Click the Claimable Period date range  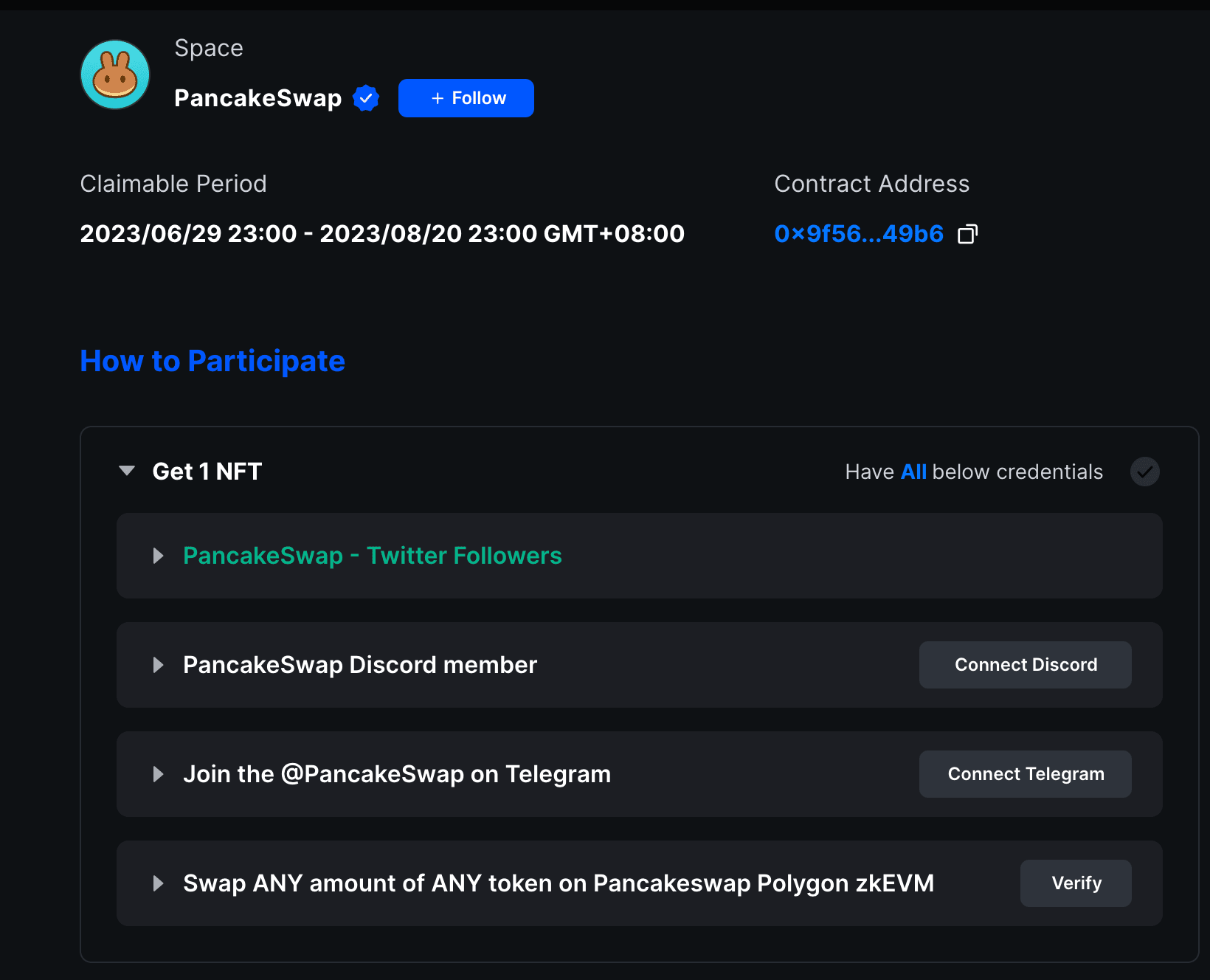tap(382, 234)
